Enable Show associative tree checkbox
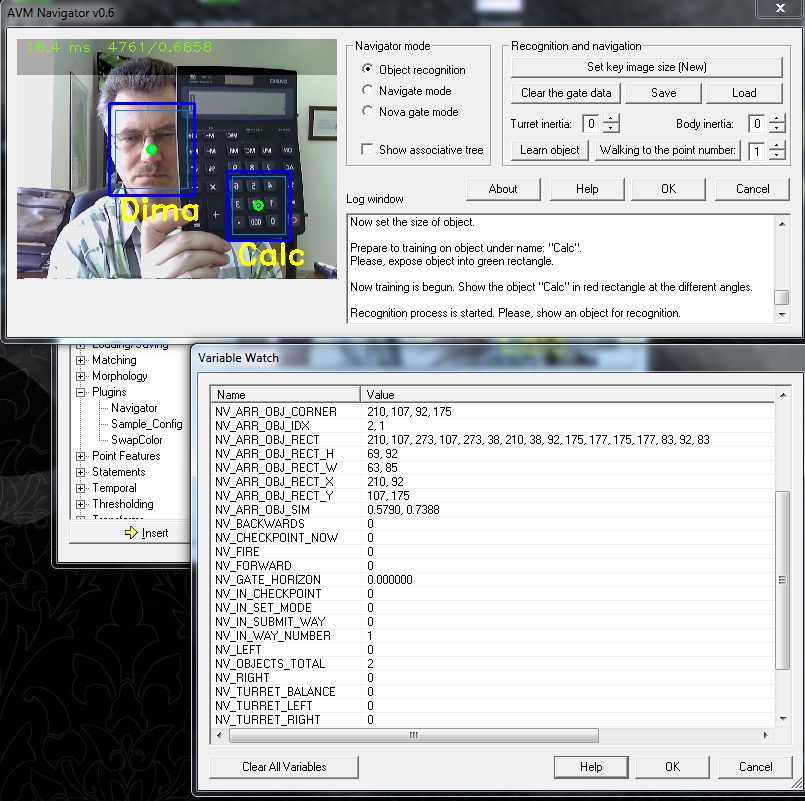 click(367, 150)
